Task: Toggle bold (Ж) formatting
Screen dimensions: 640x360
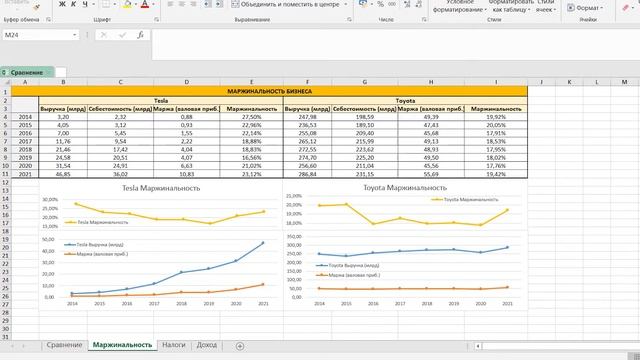Action: coord(62,4)
